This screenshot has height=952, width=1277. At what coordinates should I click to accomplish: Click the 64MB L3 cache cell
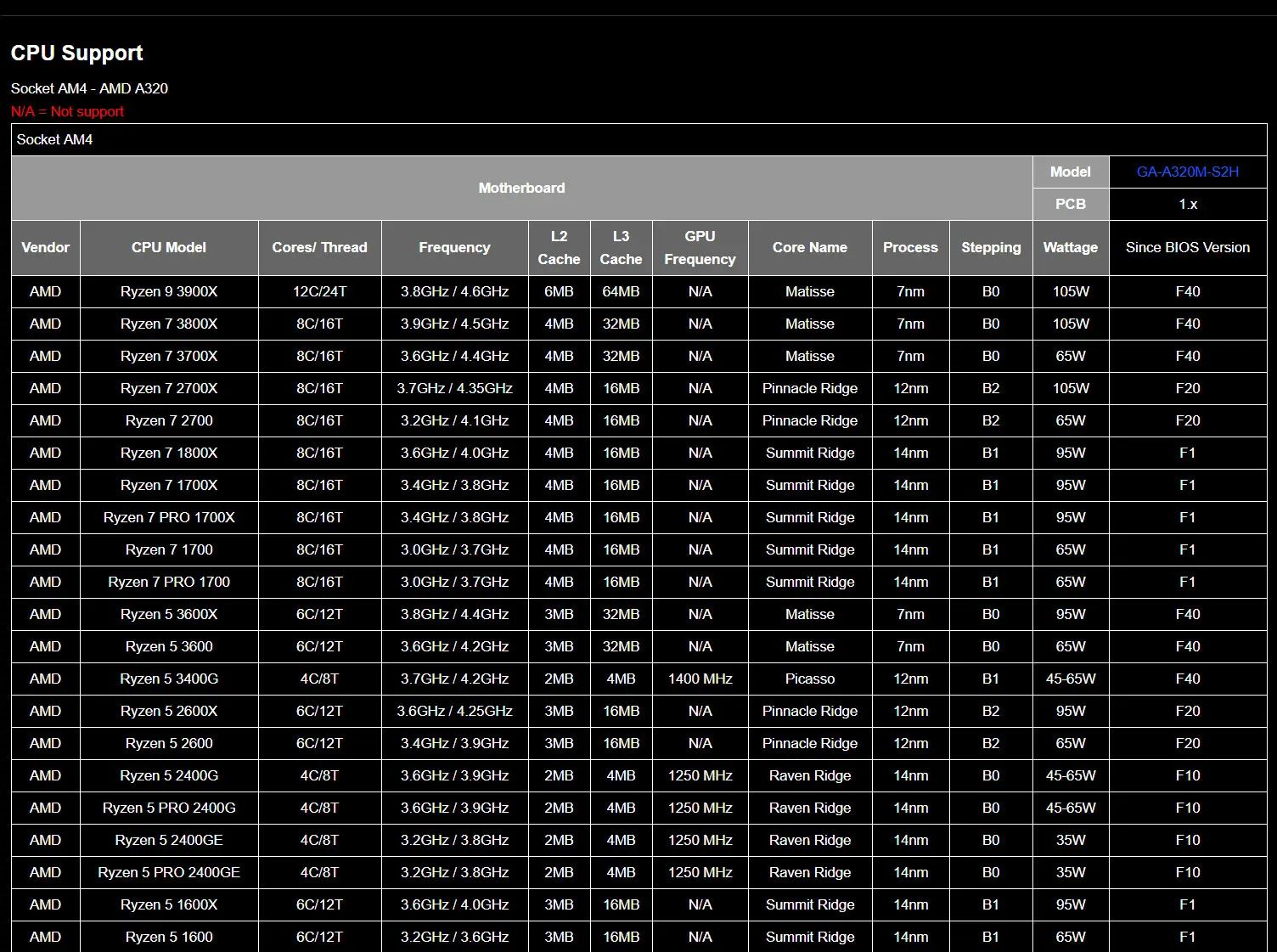(x=621, y=291)
